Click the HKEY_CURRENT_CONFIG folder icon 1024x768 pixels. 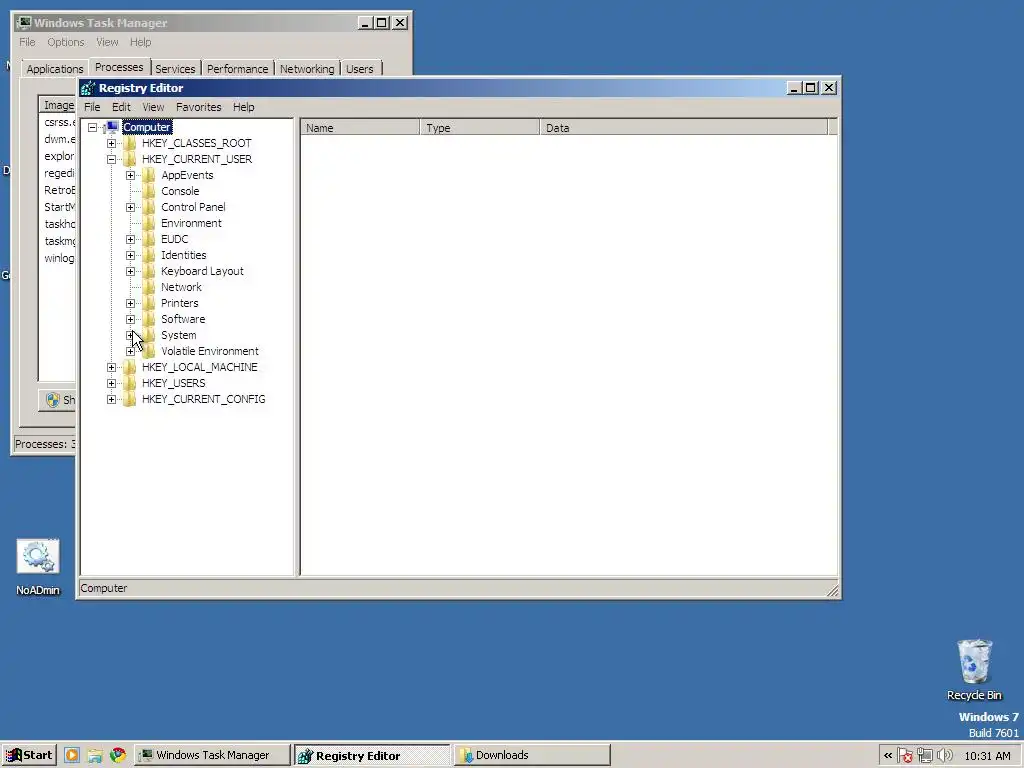pyautogui.click(x=130, y=399)
